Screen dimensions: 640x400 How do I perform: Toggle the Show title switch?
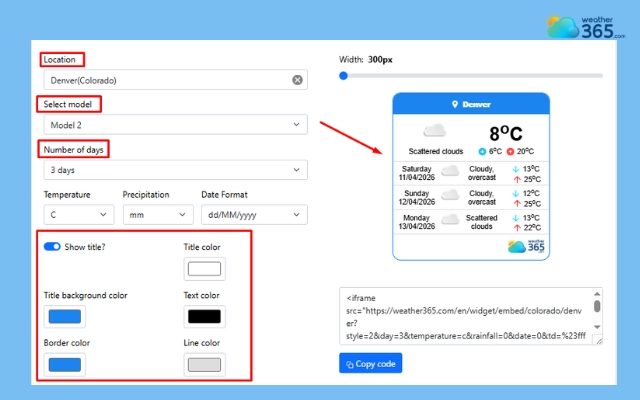[x=52, y=247]
